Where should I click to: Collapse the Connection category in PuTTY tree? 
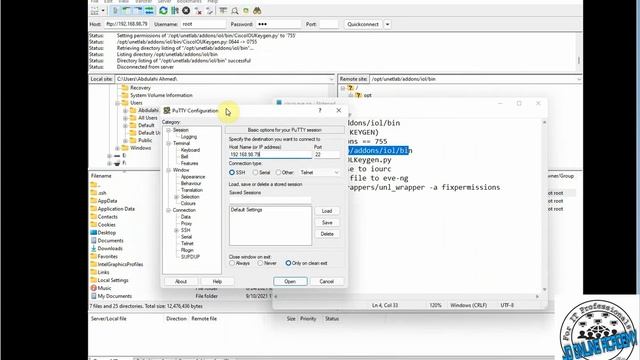(168, 210)
